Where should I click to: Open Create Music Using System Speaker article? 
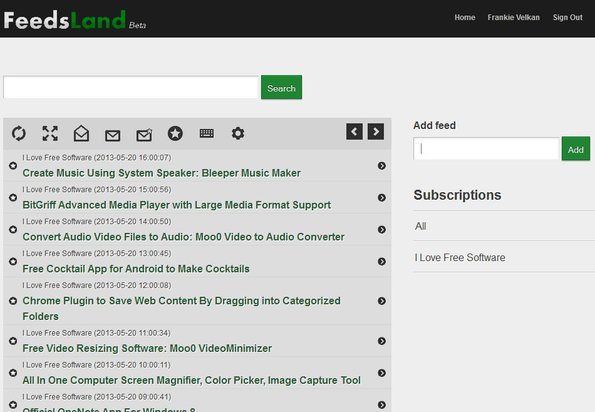(161, 173)
